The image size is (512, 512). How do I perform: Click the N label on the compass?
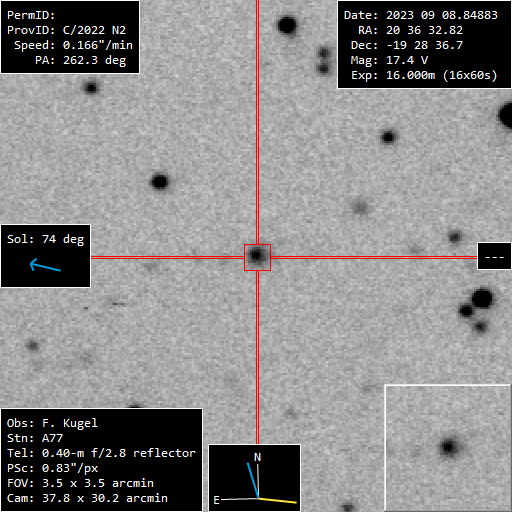257,457
